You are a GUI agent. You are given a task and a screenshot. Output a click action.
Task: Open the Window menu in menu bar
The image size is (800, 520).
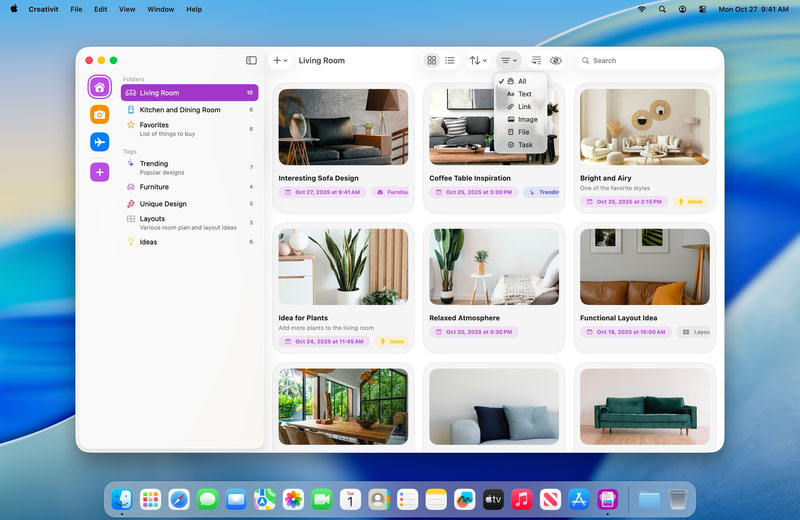point(160,9)
